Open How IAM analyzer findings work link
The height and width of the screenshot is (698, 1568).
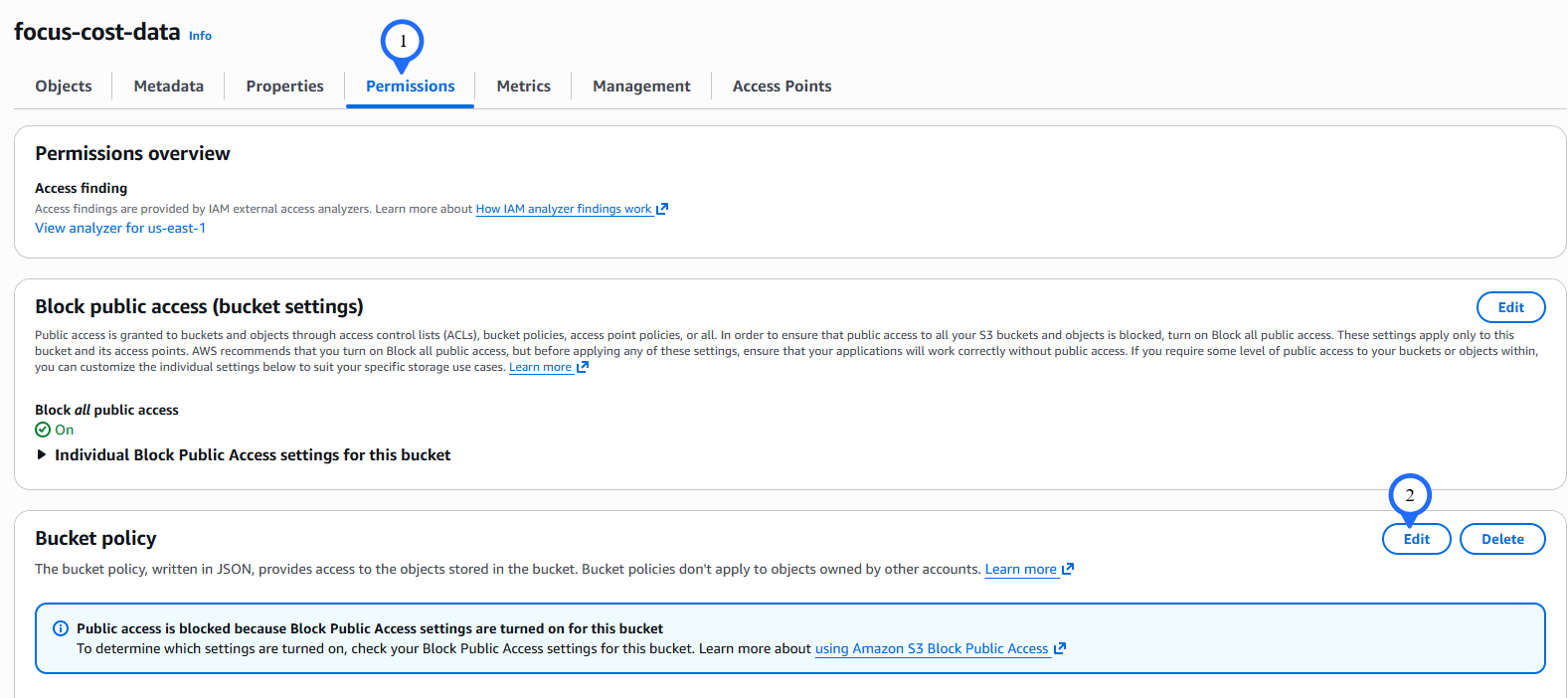(x=563, y=209)
